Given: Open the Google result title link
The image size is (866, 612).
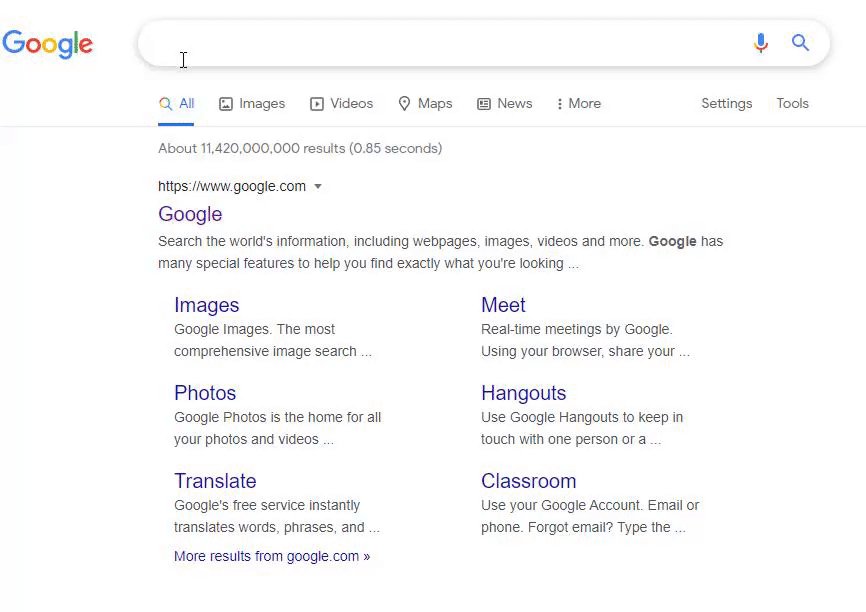Looking at the screenshot, I should point(190,214).
